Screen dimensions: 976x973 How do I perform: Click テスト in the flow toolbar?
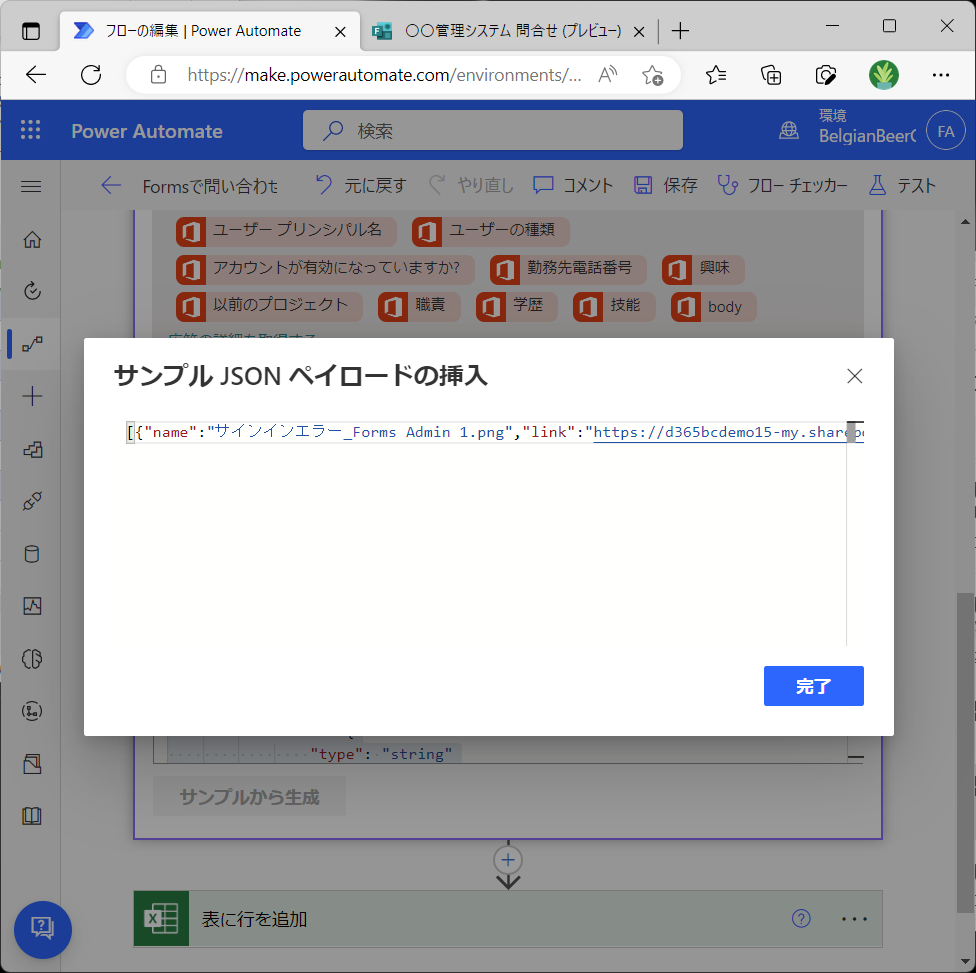click(902, 186)
